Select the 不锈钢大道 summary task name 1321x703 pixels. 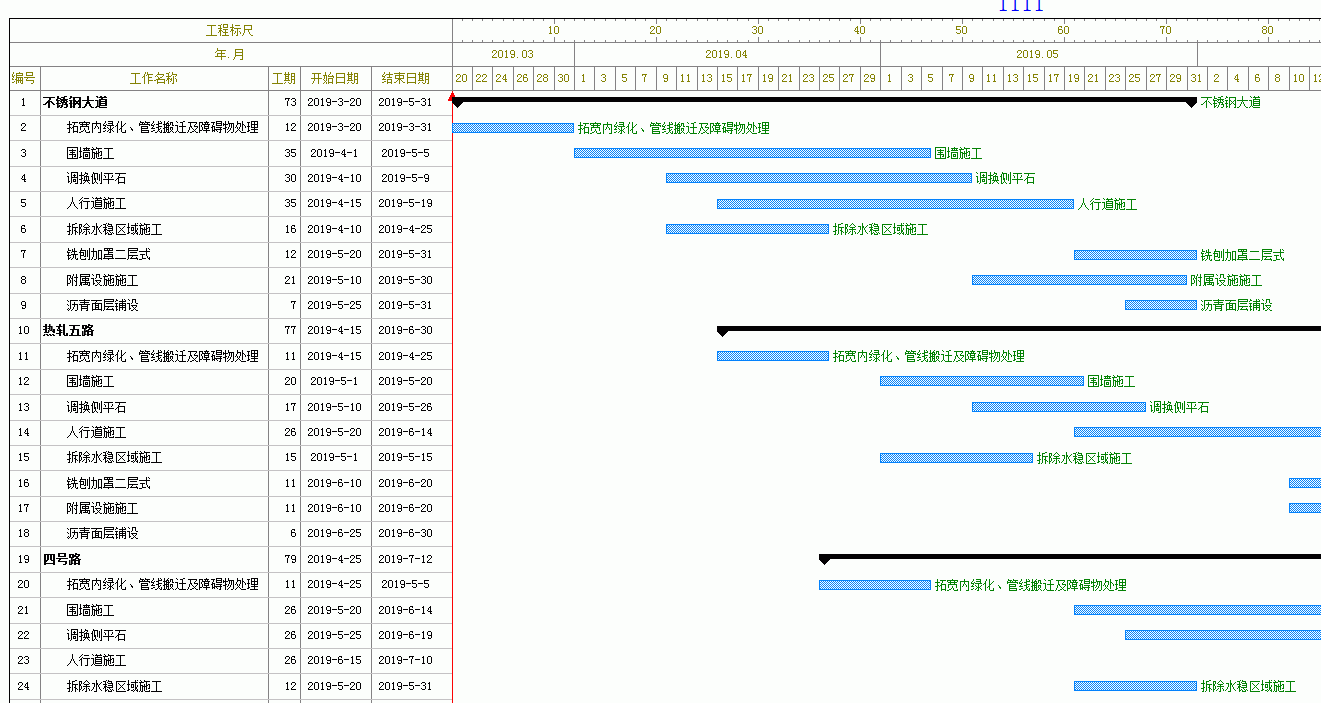pos(75,102)
